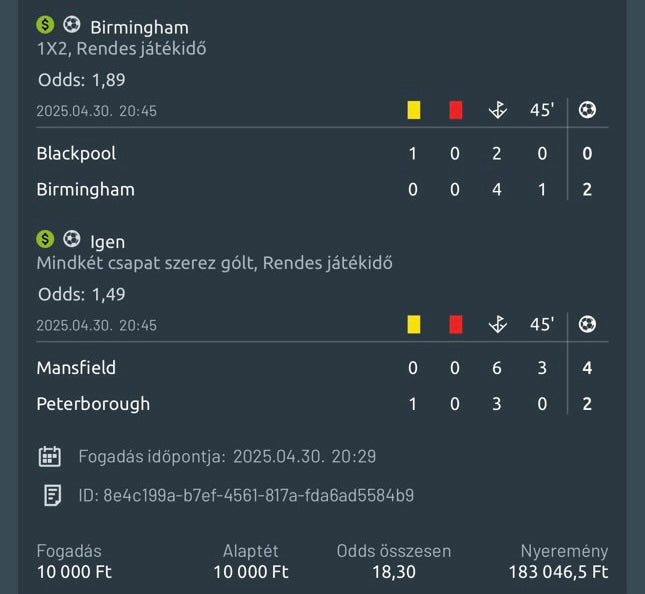
Task: Select the Peterborough team row
Action: 93,404
